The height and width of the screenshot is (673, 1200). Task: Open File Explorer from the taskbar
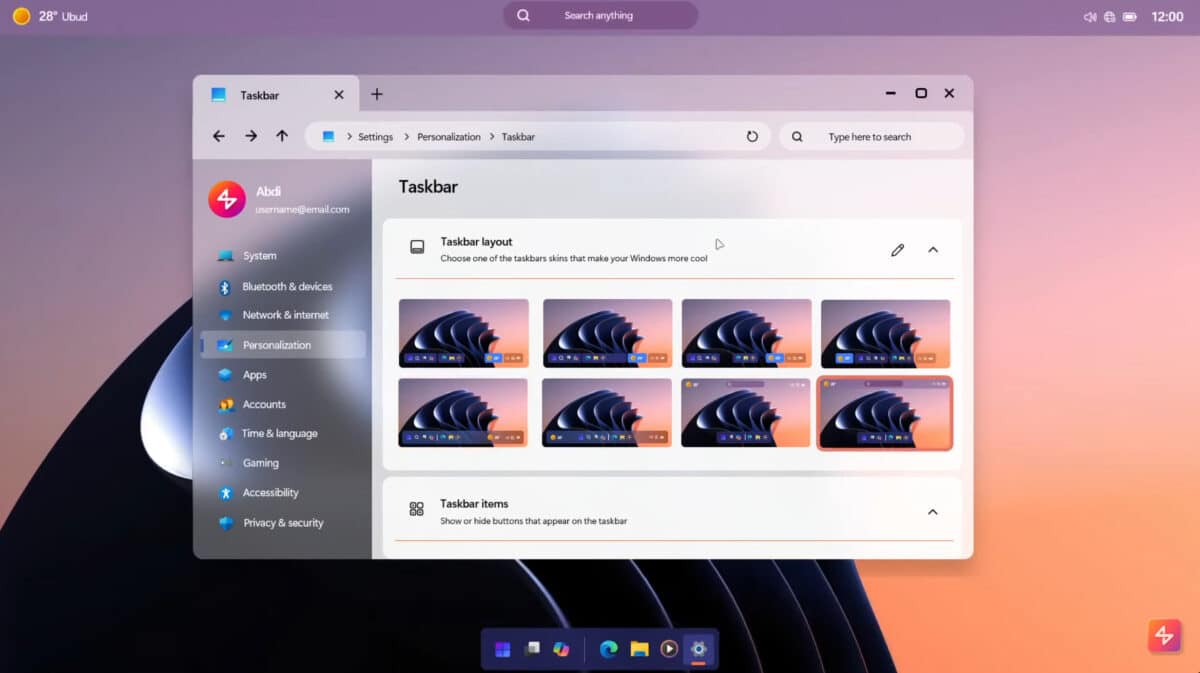(x=641, y=649)
